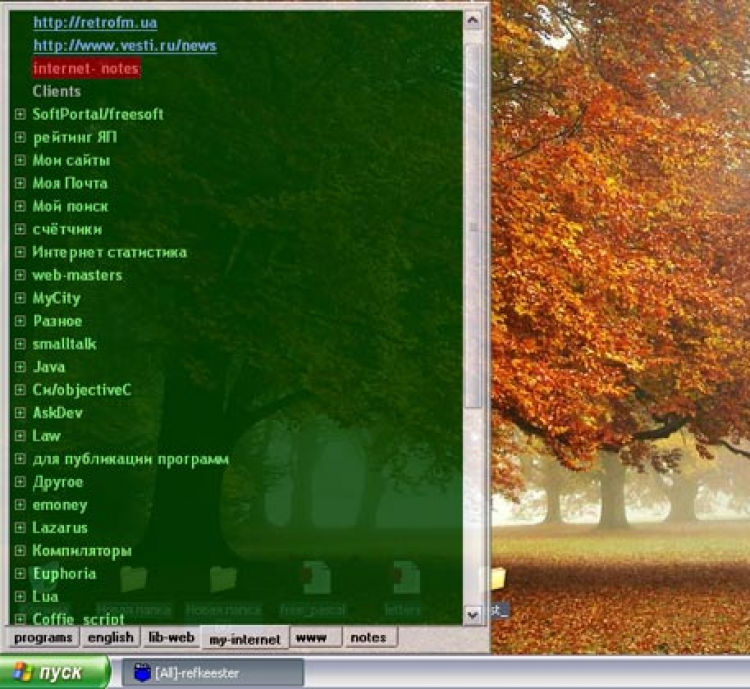Viewport: 750px width, 689px height.
Task: Expand the Си/objectiveC node
Action: pyautogui.click(x=20, y=390)
